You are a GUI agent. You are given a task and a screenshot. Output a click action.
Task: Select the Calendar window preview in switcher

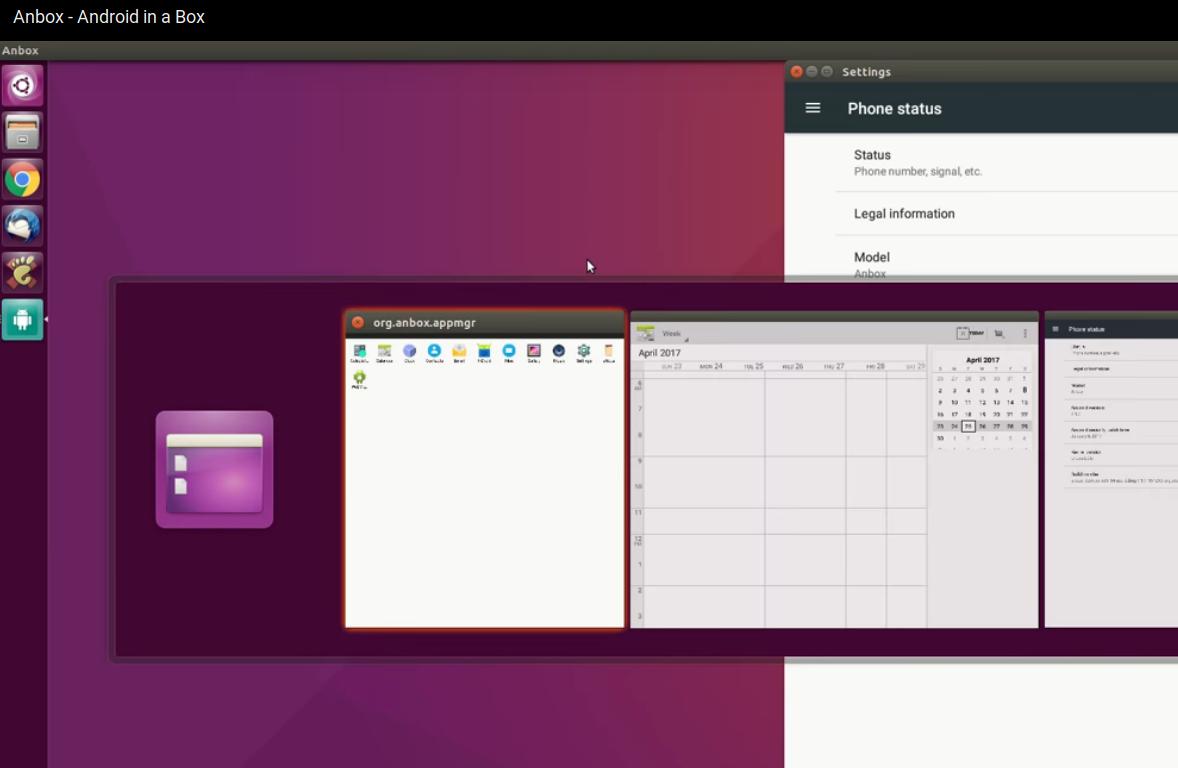pyautogui.click(x=834, y=469)
